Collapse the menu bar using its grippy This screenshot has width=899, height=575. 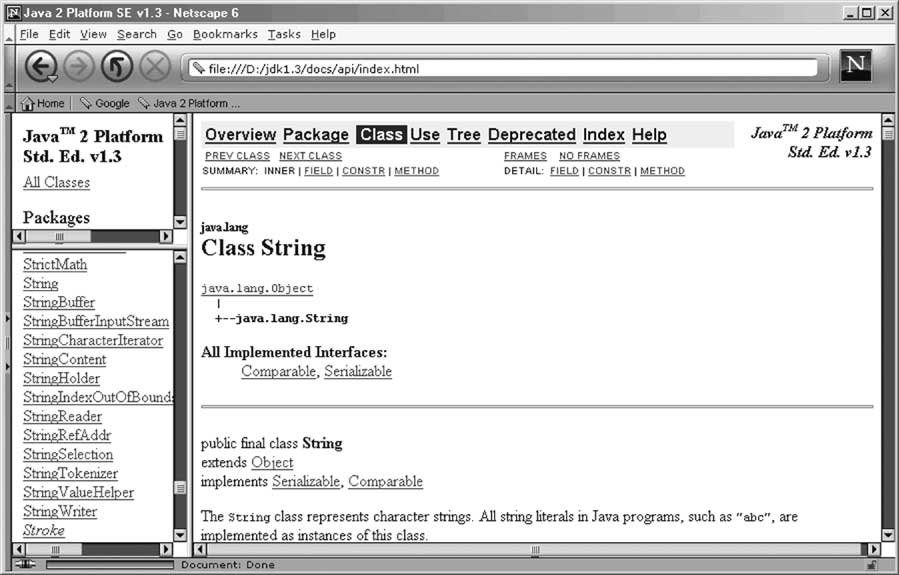click(x=9, y=34)
